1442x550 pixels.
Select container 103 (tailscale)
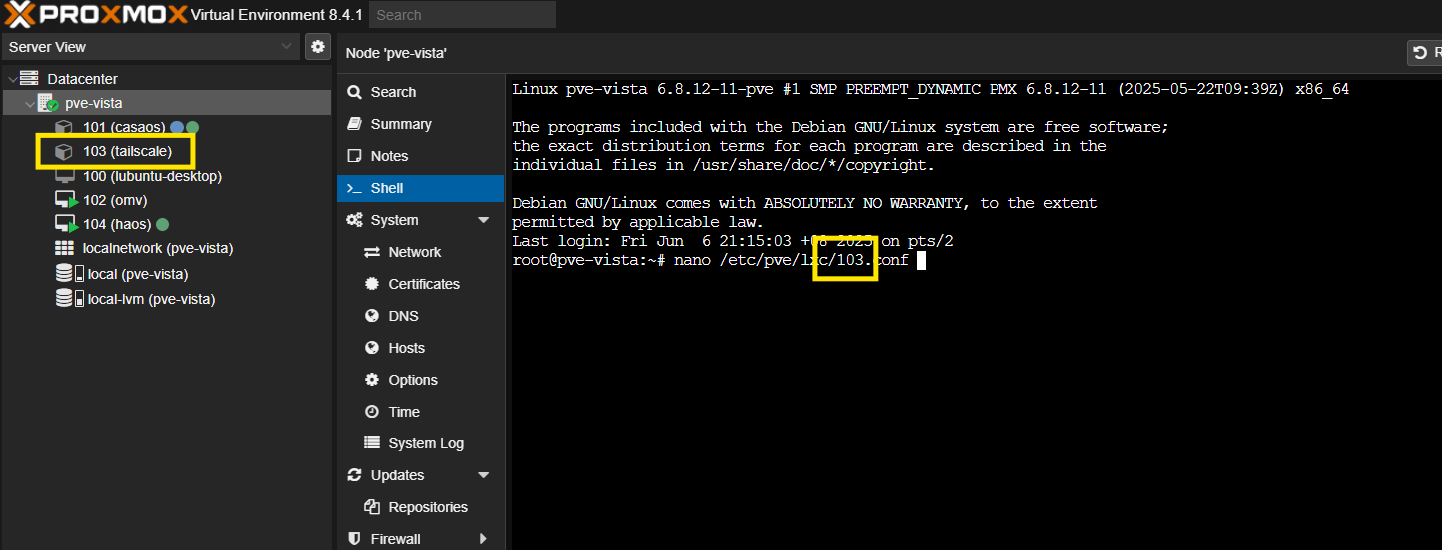(x=127, y=151)
